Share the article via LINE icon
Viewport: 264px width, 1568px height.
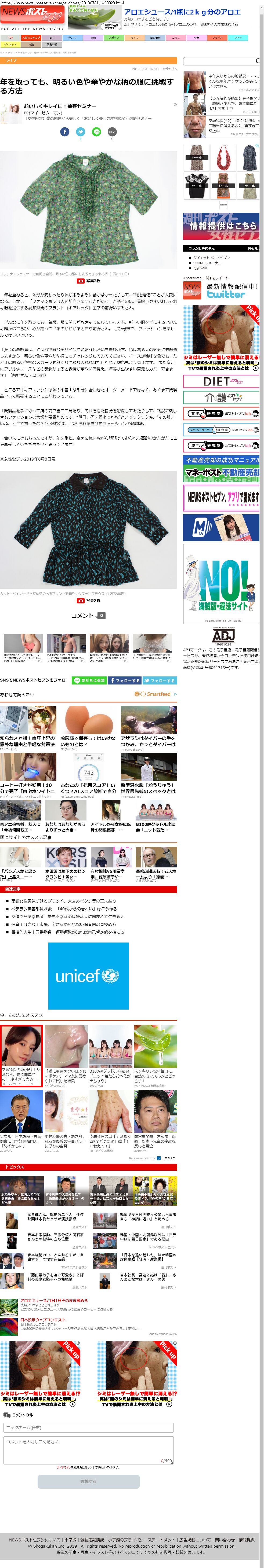(96, 132)
